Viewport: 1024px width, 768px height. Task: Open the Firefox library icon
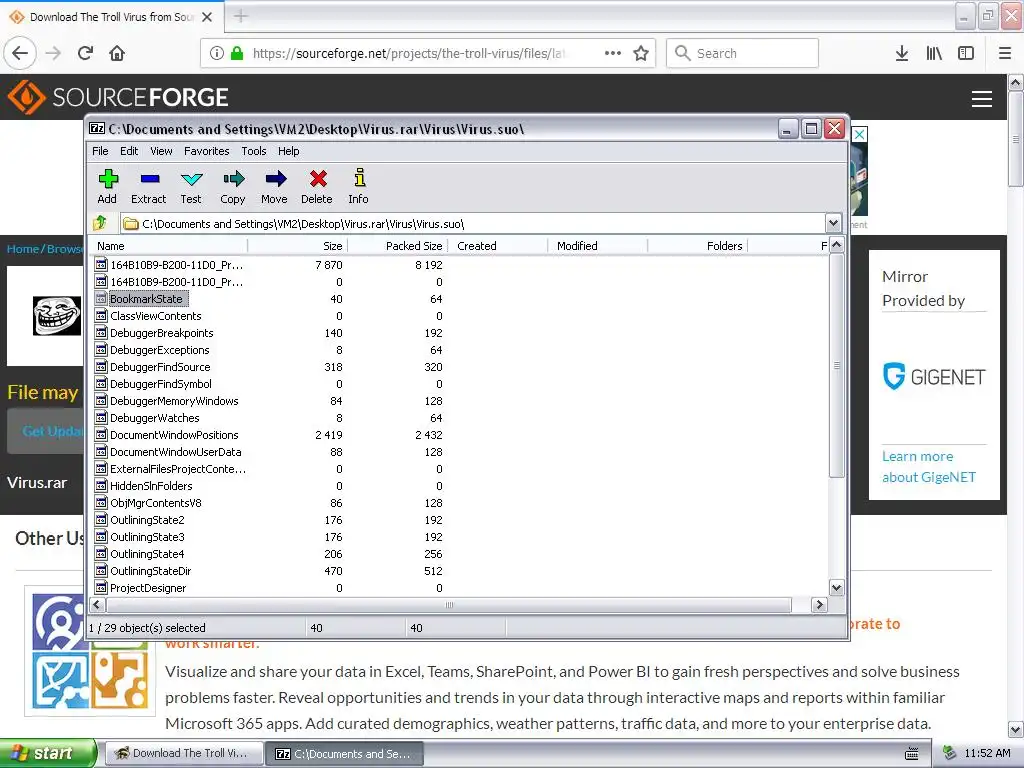[934, 53]
